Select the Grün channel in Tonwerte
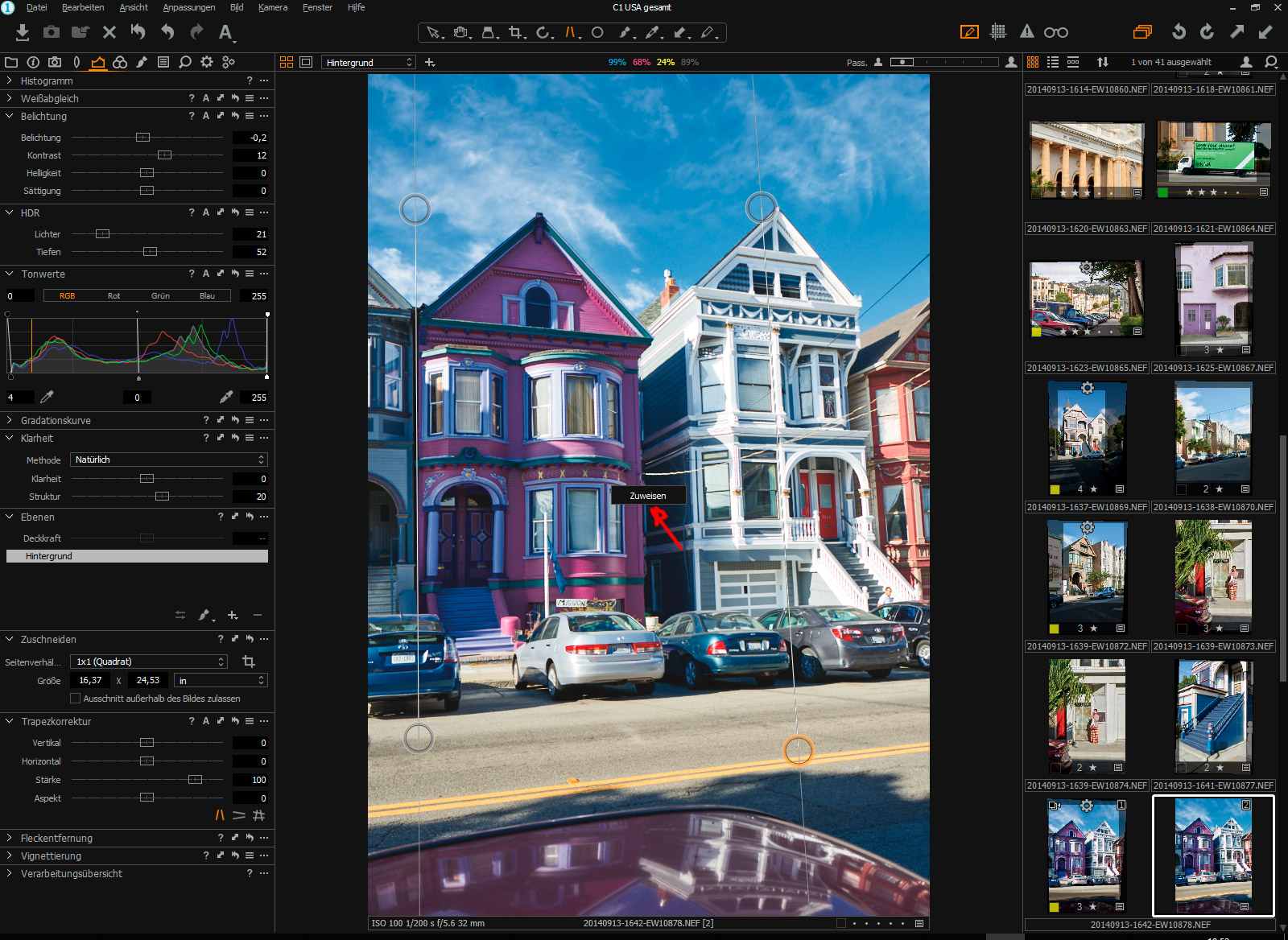Viewport: 1288px width, 940px height. 160,295
